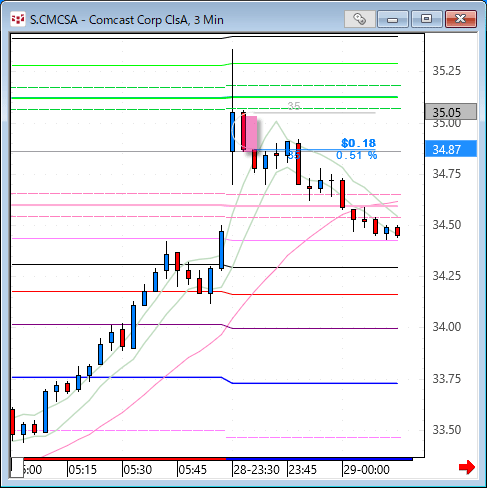Click the gray 35.05 price label
Viewport: 487px width, 488px height.
point(451,112)
